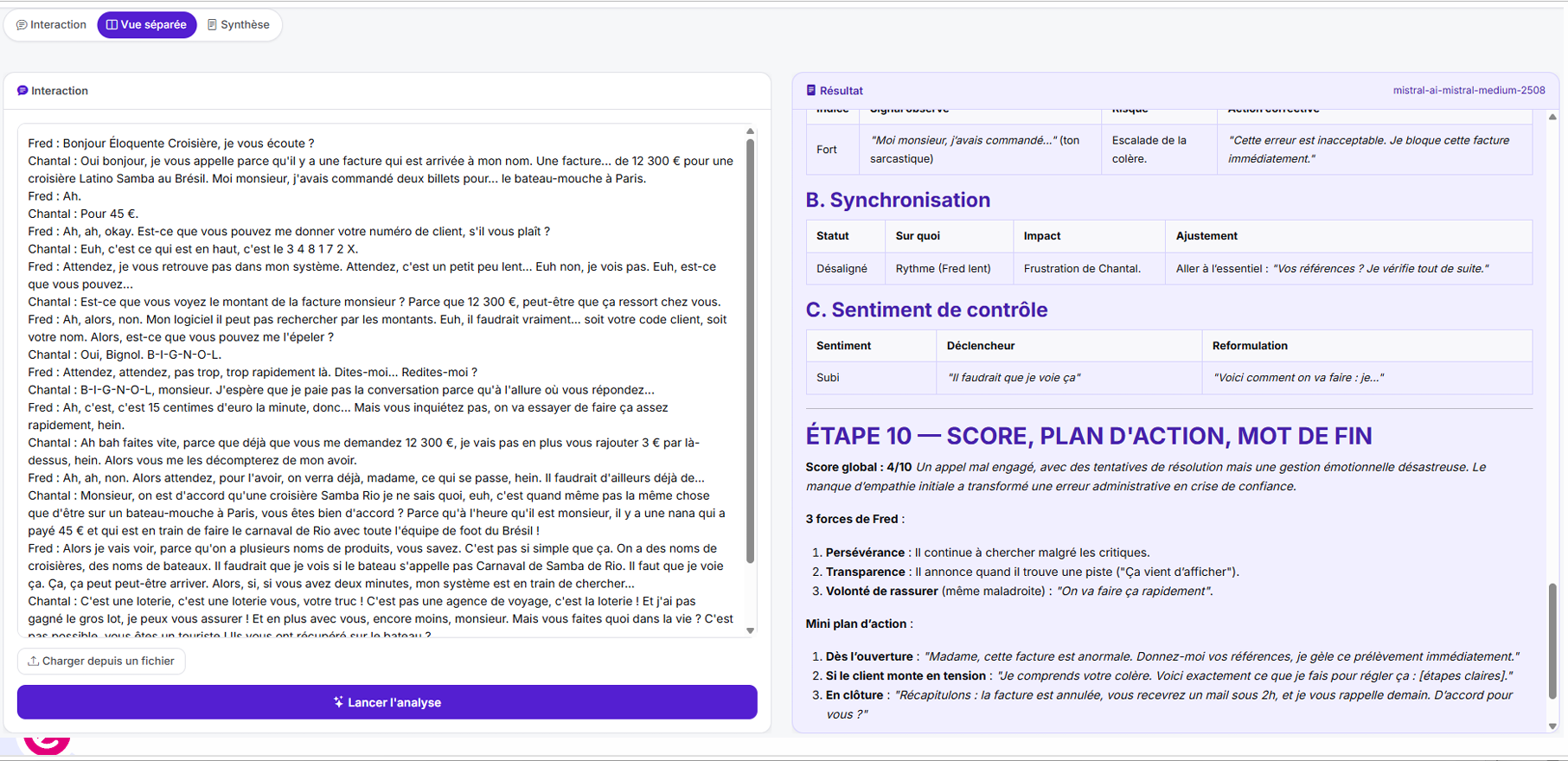Click the Escalade de la colère cell
The height and width of the screenshot is (761, 1568).
(x=1159, y=150)
